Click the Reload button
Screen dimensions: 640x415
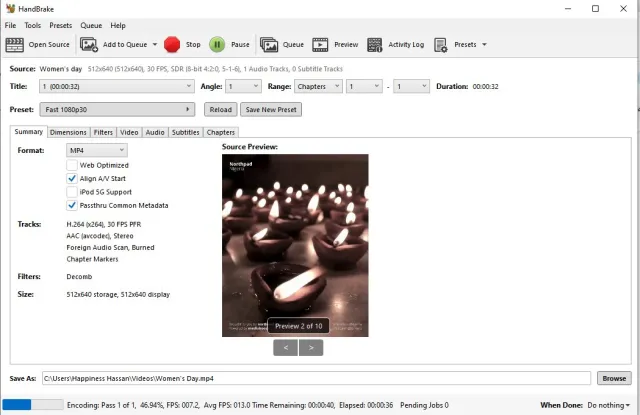220,109
